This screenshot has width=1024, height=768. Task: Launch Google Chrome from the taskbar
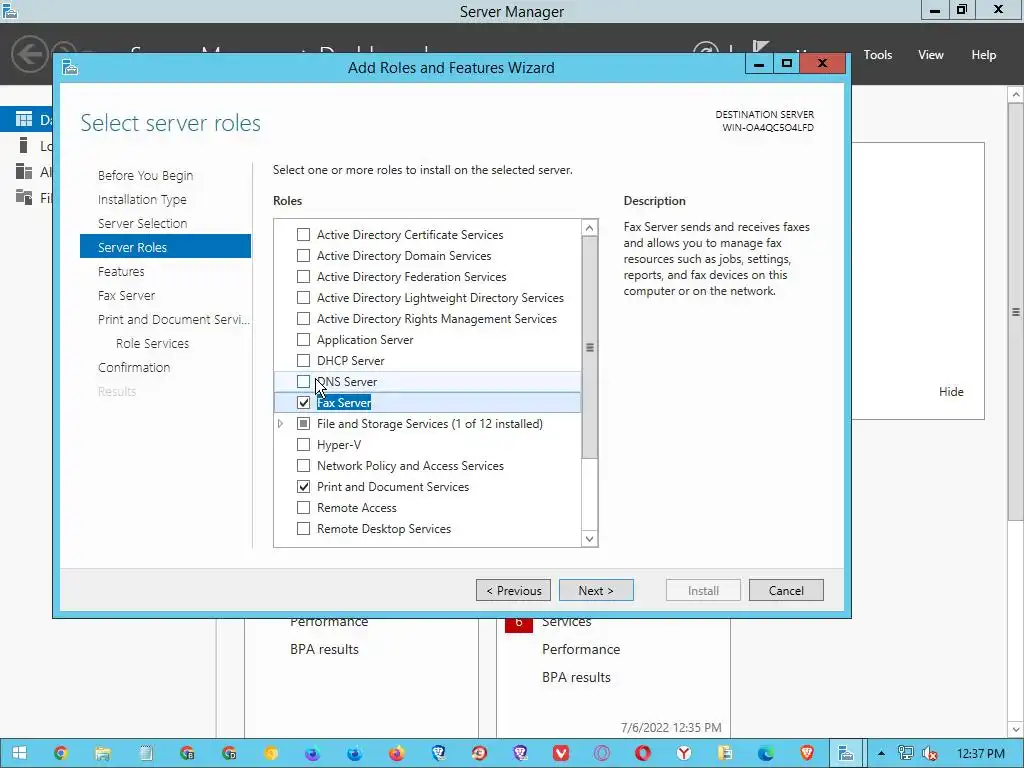click(61, 753)
